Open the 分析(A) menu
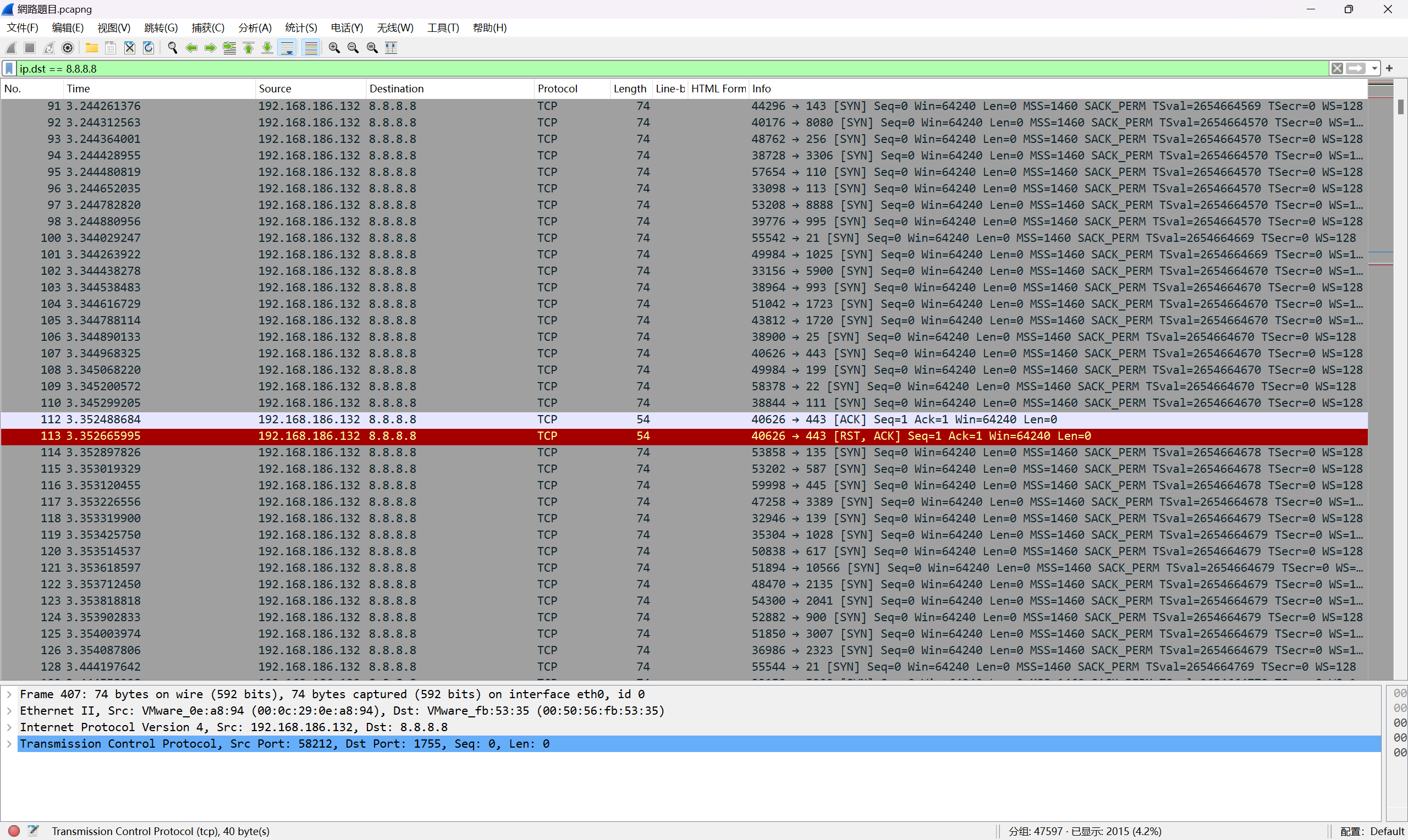The image size is (1408, 840). click(254, 27)
